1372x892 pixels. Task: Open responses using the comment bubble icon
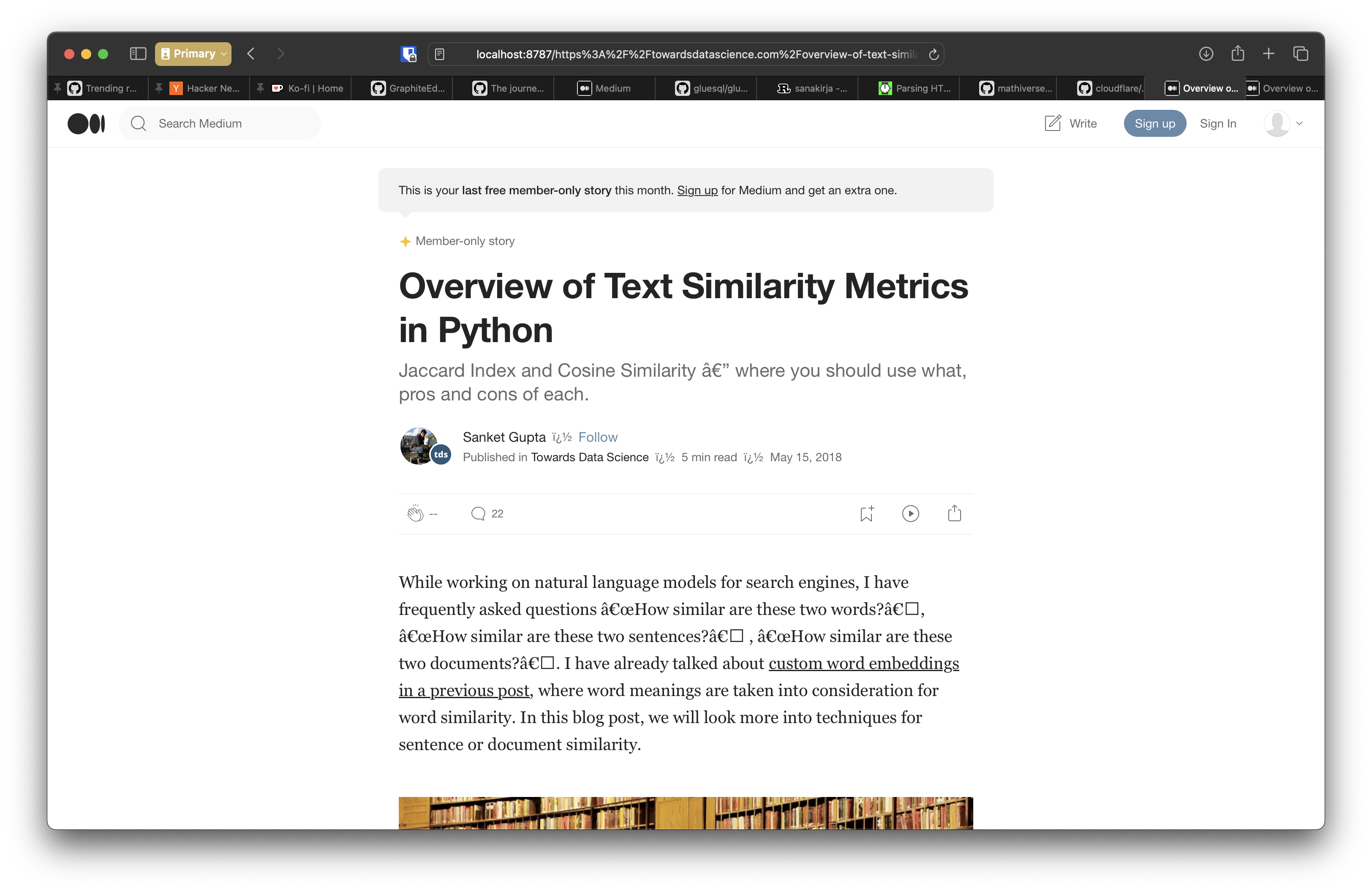click(478, 514)
